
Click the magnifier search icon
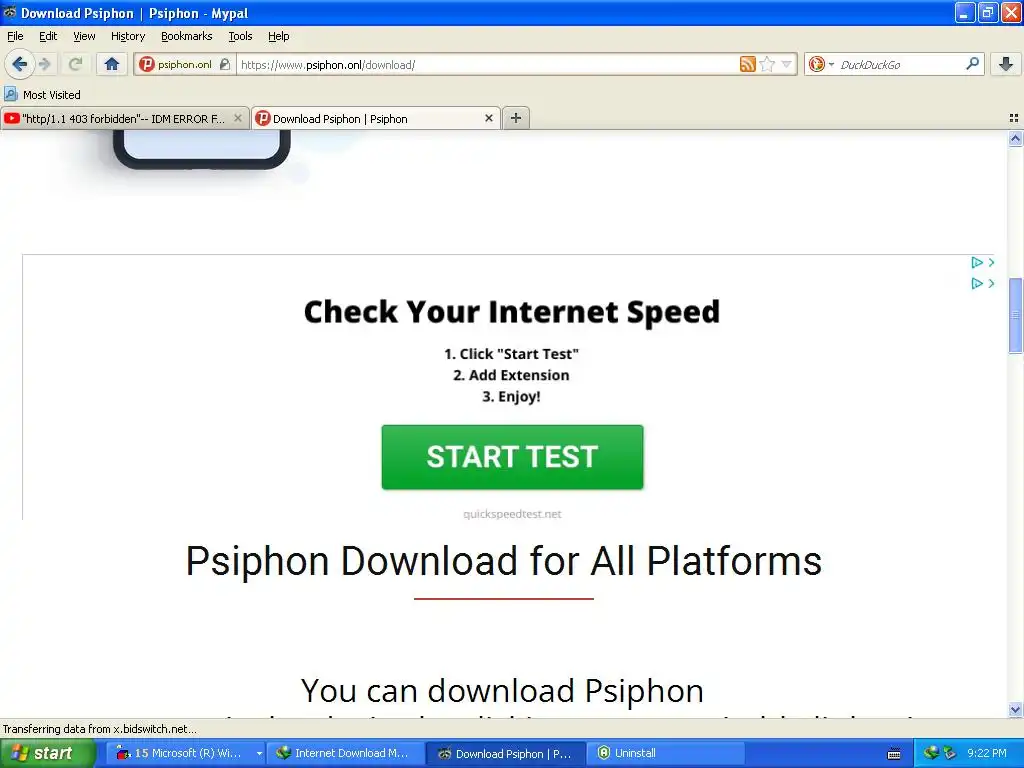(x=972, y=63)
